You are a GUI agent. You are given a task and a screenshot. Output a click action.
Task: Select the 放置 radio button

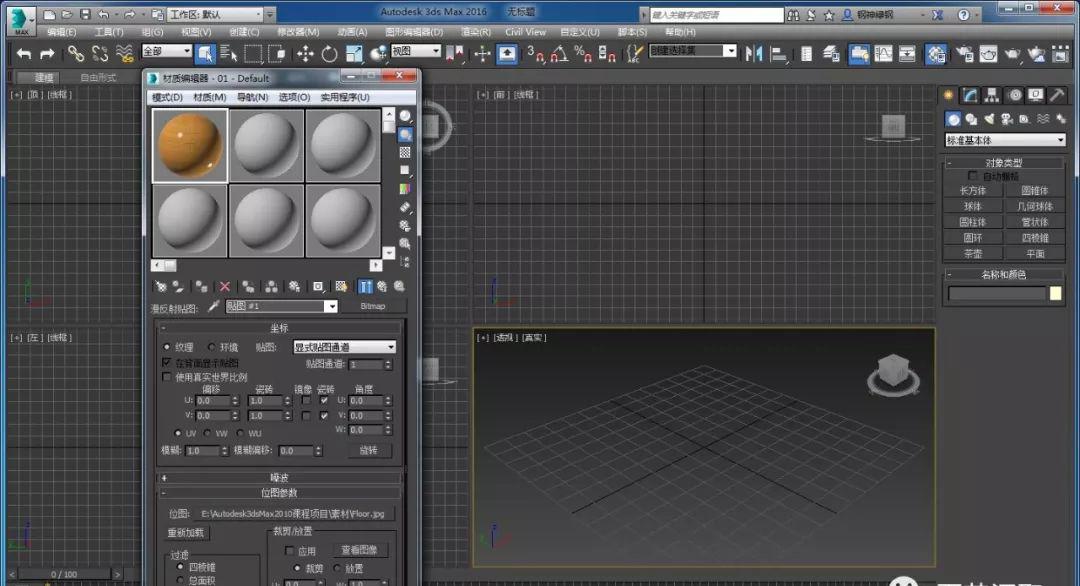(338, 568)
